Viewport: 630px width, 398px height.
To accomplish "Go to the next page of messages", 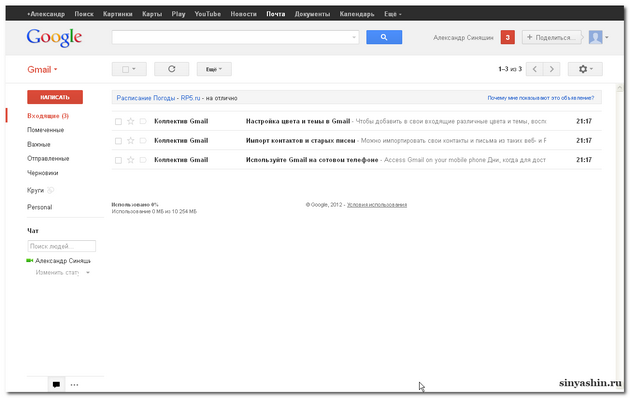I will pos(552,69).
